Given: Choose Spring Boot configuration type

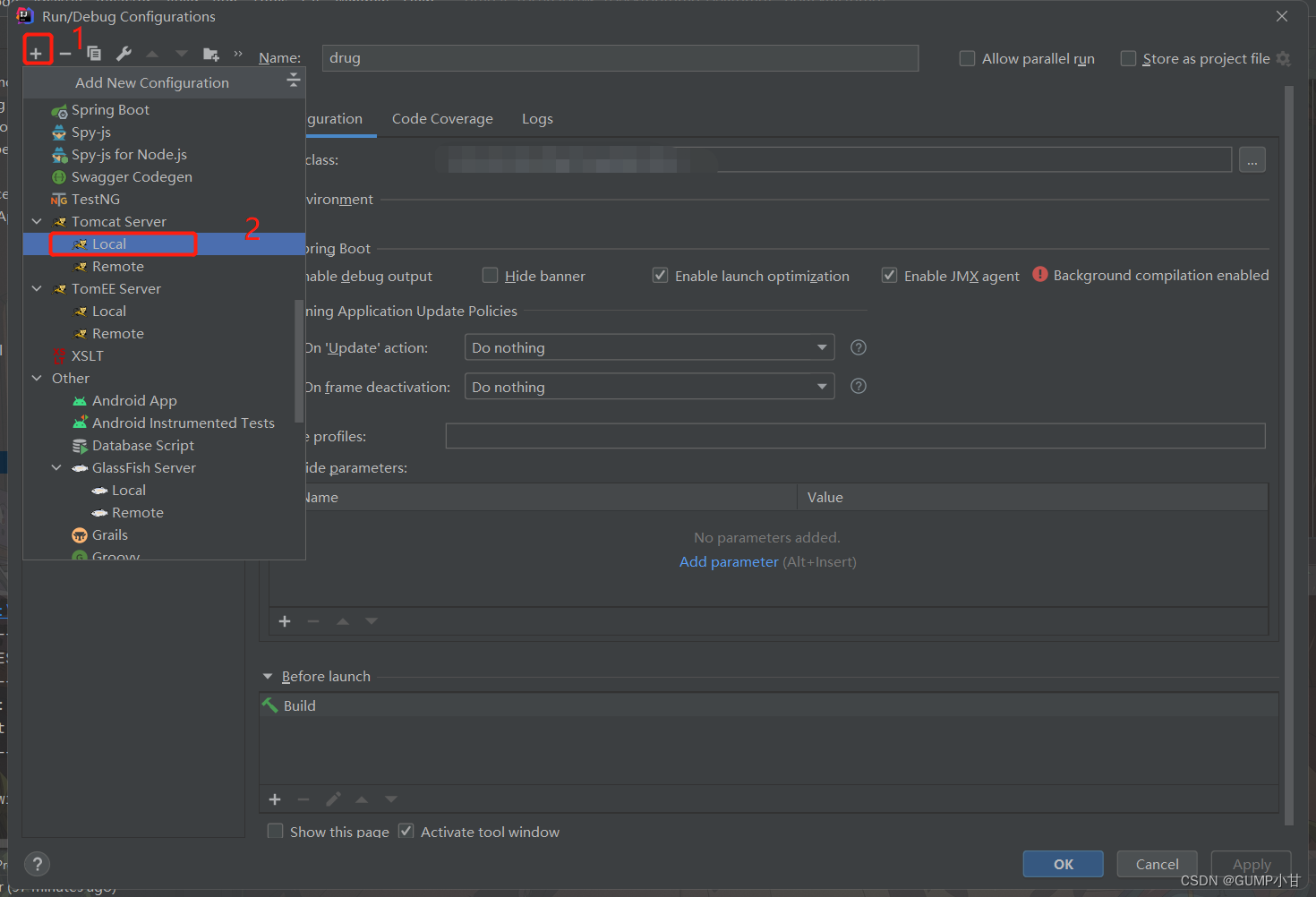Looking at the screenshot, I should pyautogui.click(x=164, y=109).
